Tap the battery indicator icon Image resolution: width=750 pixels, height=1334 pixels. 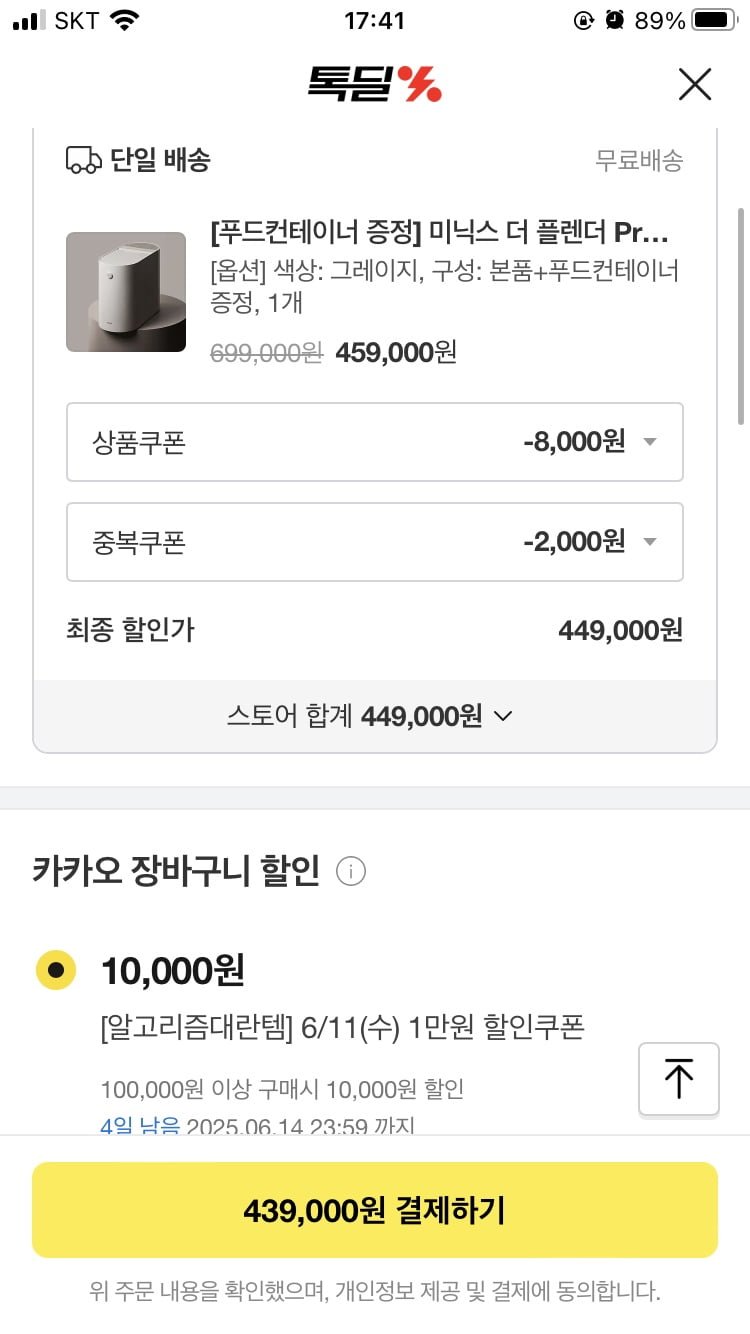[x=714, y=21]
